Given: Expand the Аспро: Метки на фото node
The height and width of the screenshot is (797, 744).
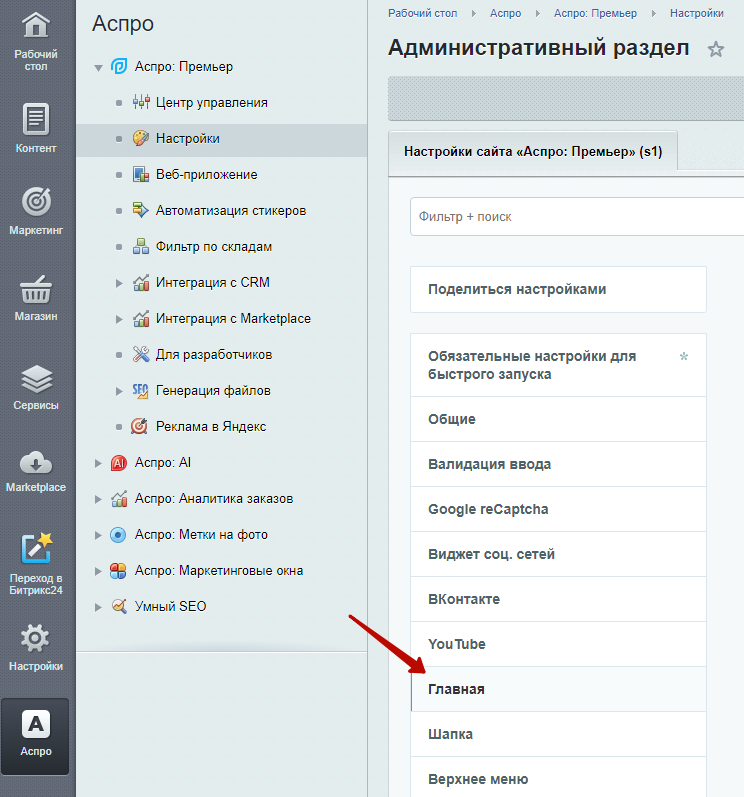Looking at the screenshot, I should pyautogui.click(x=98, y=535).
